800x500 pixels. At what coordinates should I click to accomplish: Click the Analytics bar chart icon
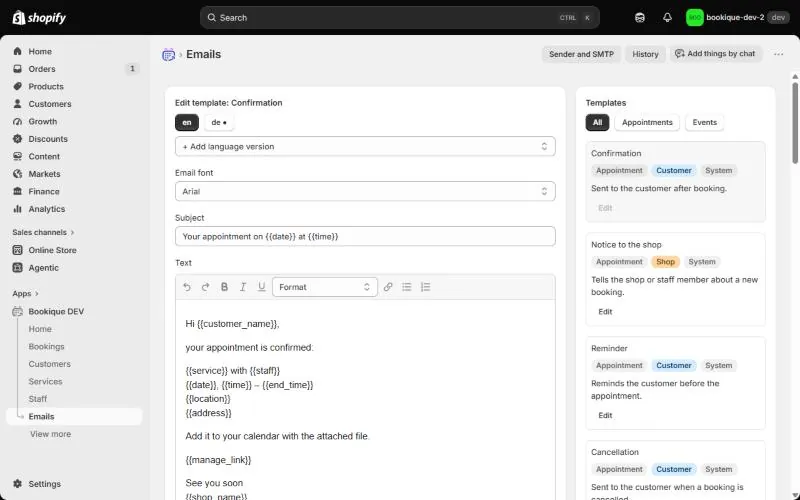click(x=18, y=209)
